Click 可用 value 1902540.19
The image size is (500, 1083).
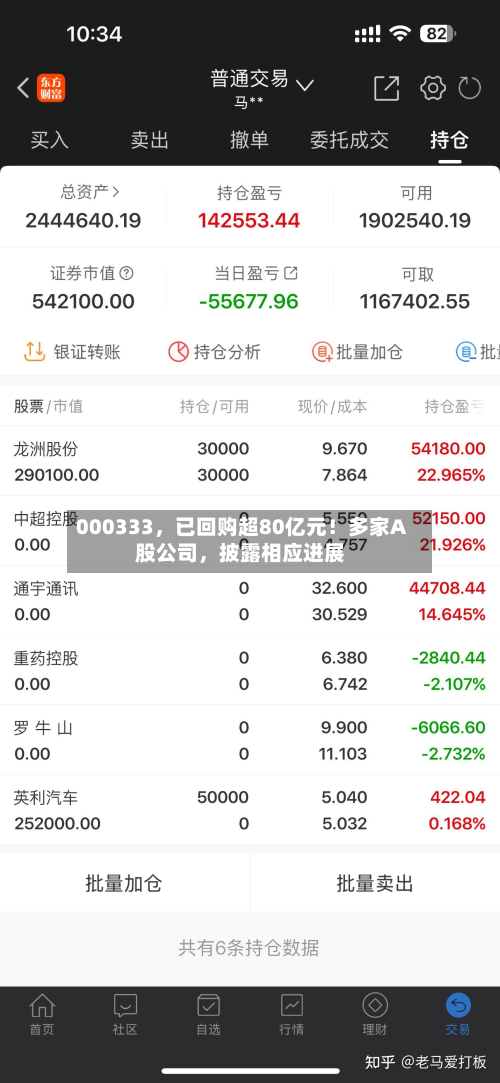[x=415, y=221]
